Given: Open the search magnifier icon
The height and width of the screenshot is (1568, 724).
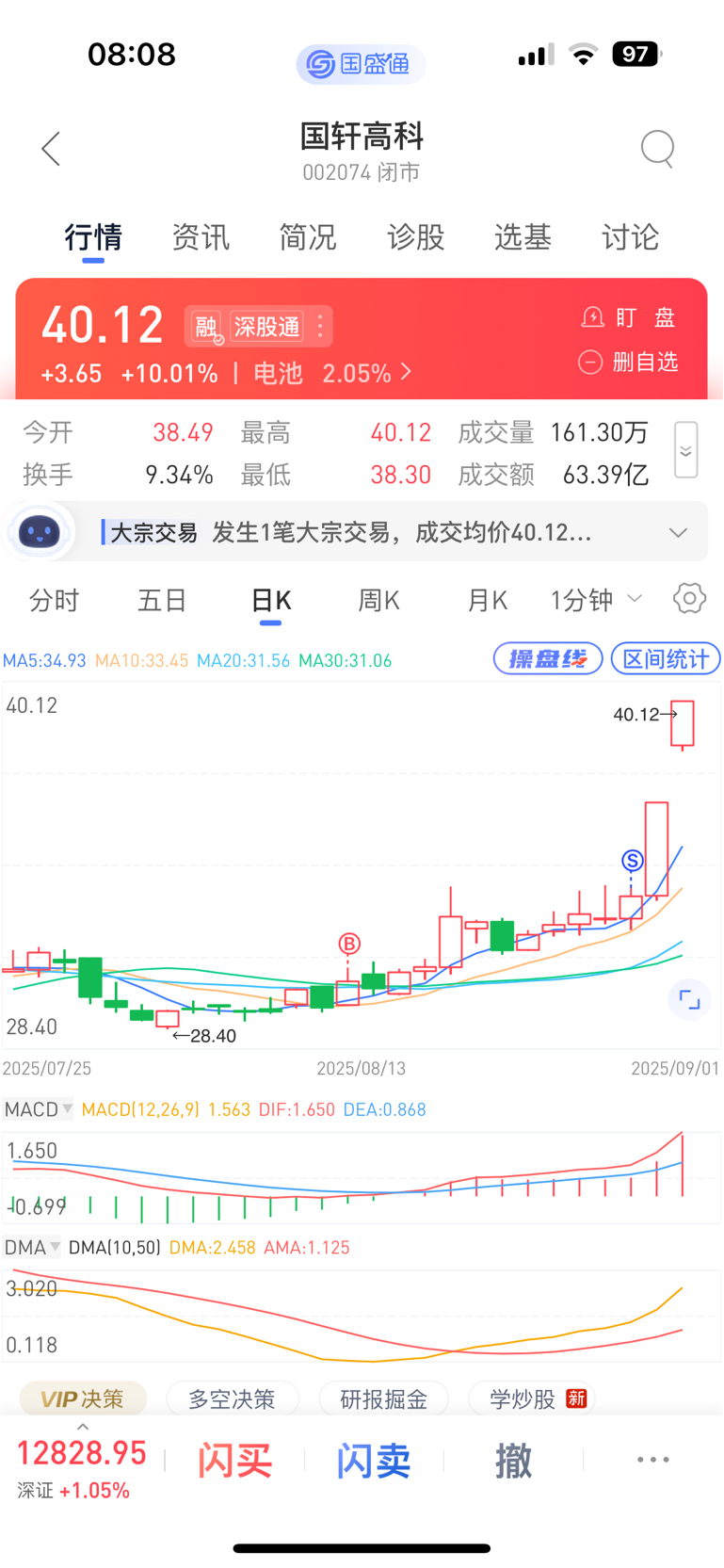Looking at the screenshot, I should [x=657, y=149].
